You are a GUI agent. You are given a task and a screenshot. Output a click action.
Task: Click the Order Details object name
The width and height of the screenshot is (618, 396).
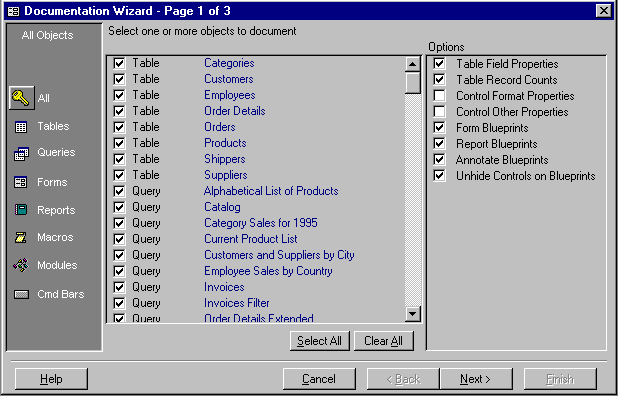click(x=235, y=111)
